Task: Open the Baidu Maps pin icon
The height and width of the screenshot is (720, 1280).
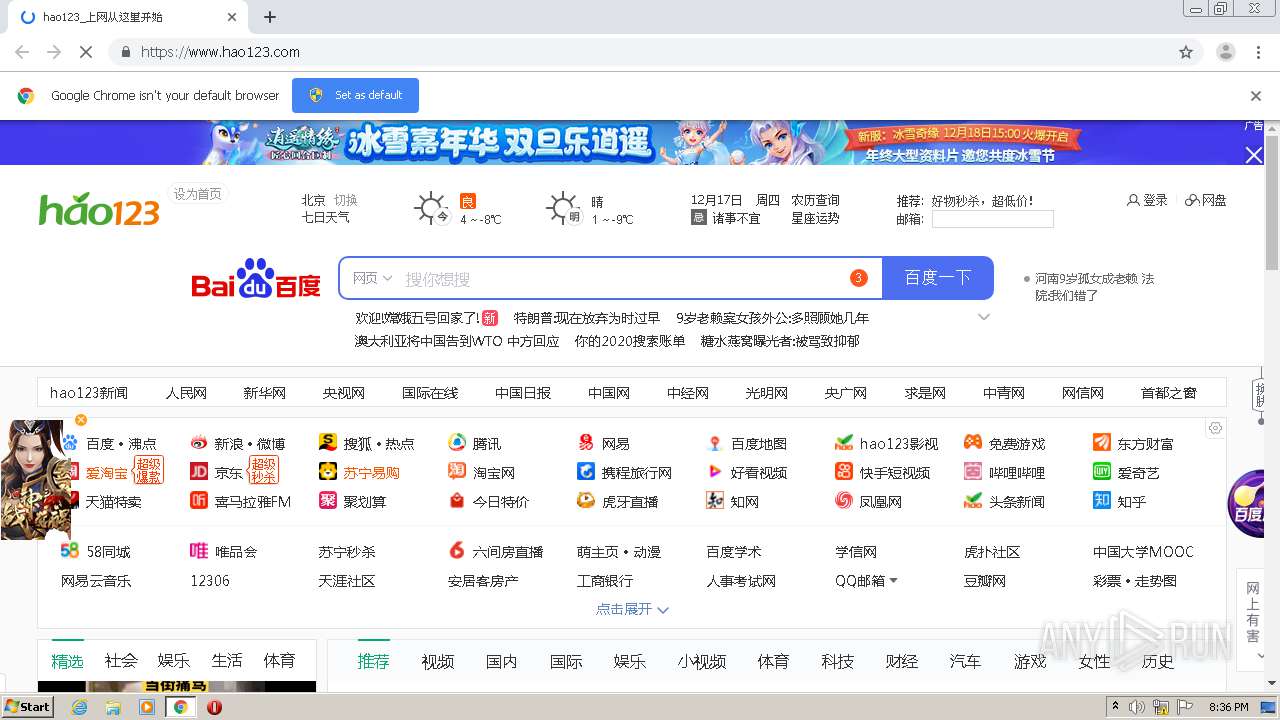Action: click(715, 443)
